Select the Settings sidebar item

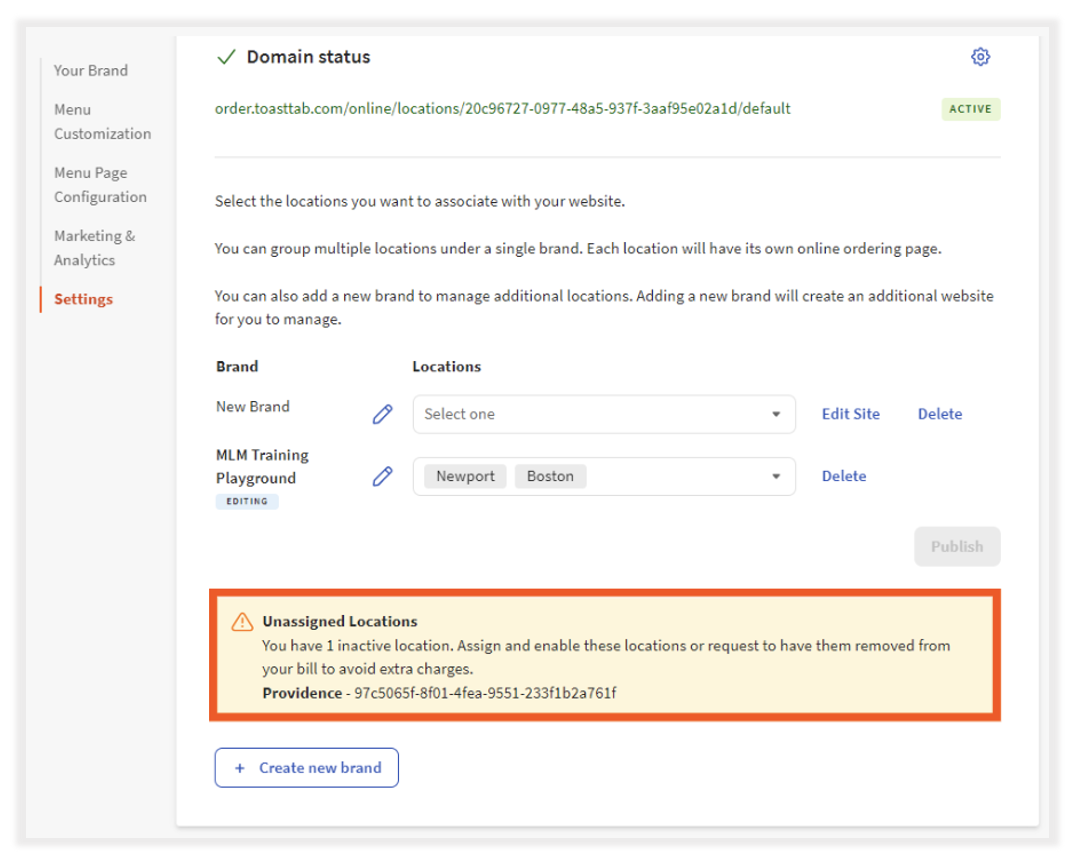[83, 299]
